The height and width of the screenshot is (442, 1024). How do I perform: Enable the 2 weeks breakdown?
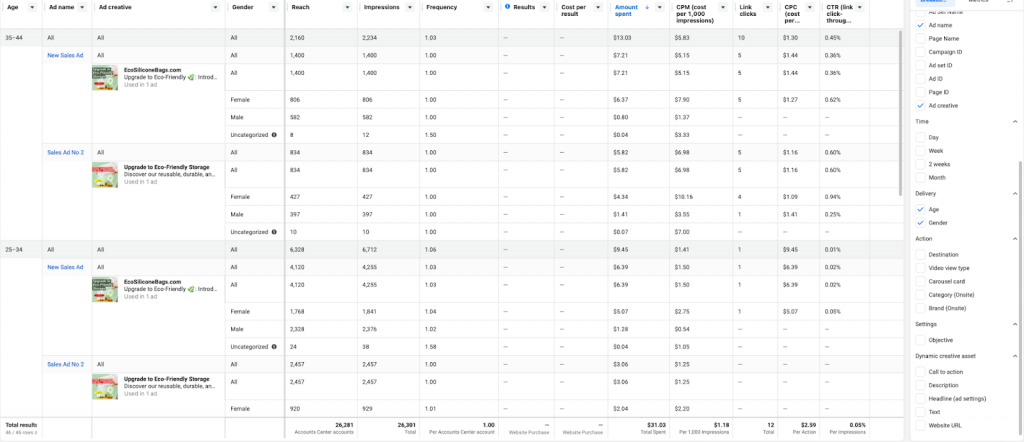click(920, 164)
